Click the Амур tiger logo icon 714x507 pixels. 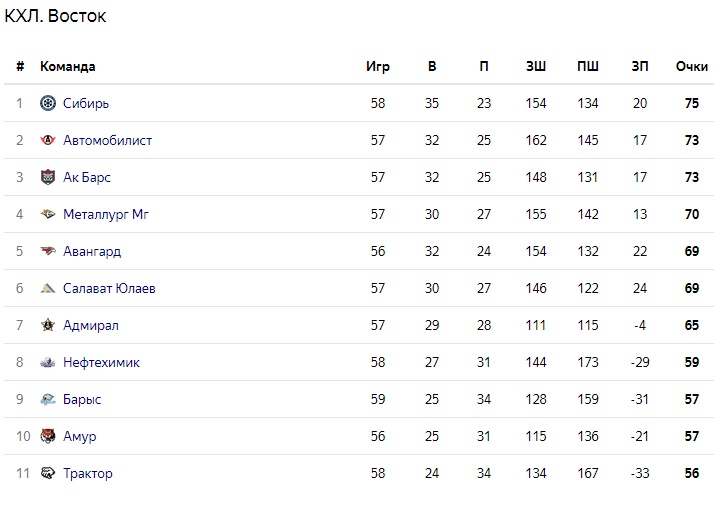[x=48, y=436]
